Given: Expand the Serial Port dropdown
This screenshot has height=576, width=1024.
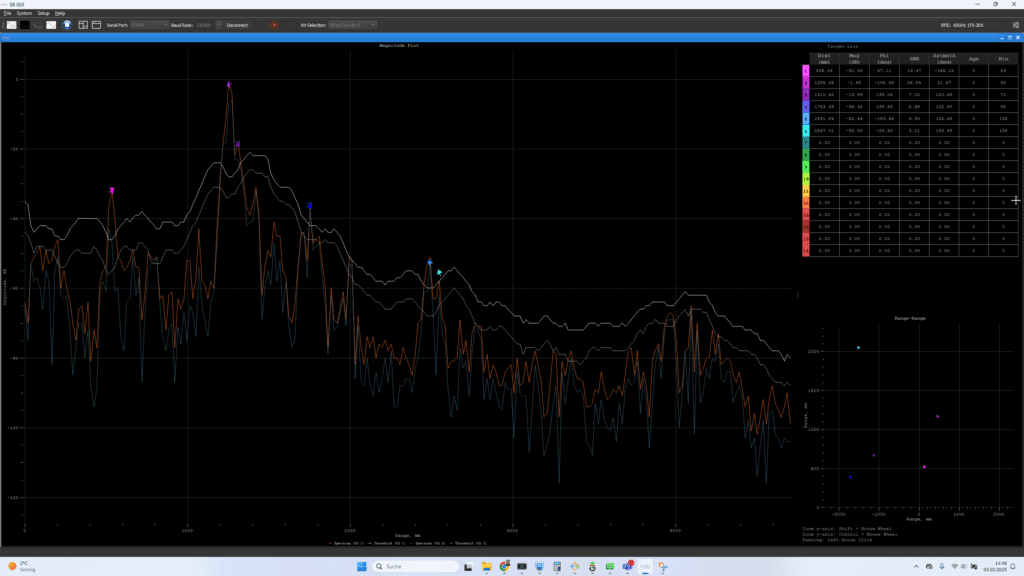Looking at the screenshot, I should pos(149,24).
